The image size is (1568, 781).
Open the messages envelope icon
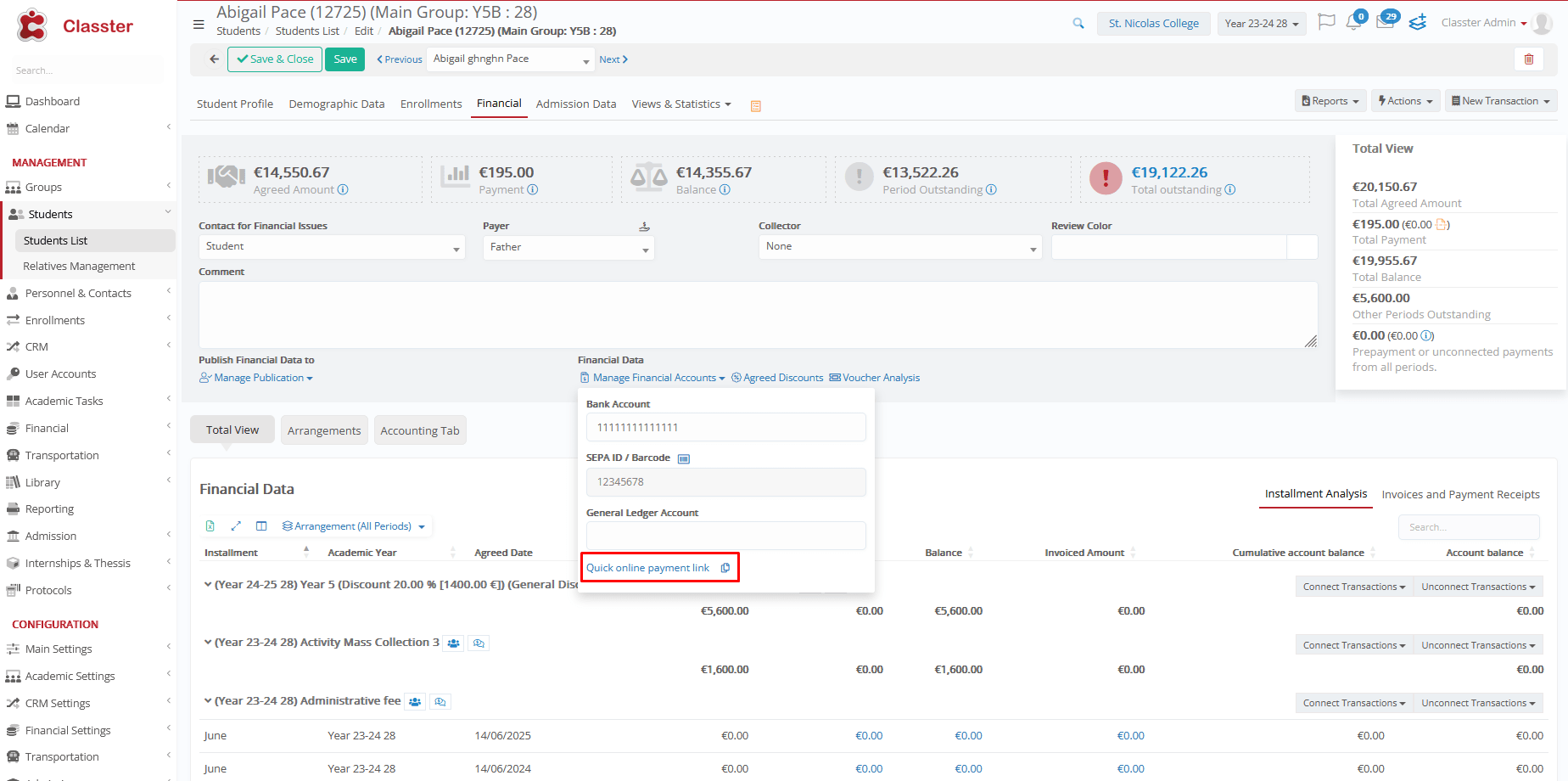coord(1385,23)
